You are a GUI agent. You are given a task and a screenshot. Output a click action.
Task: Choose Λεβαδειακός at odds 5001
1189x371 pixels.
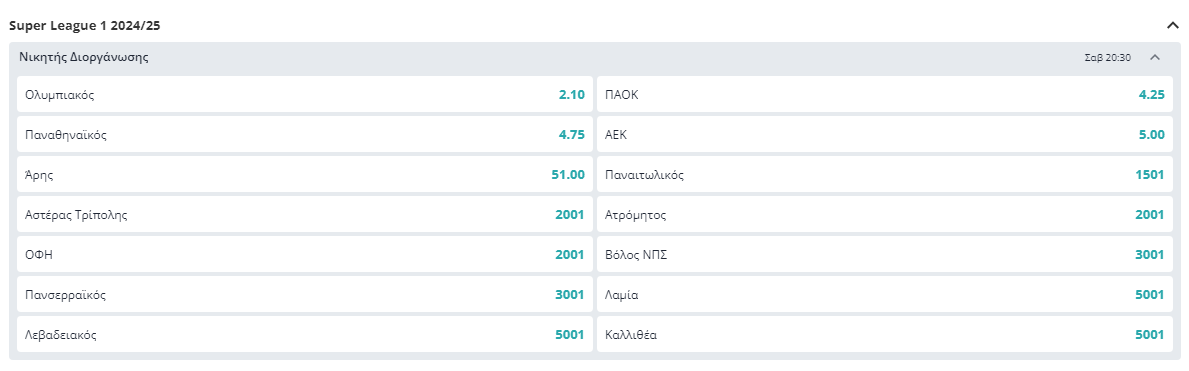305,334
